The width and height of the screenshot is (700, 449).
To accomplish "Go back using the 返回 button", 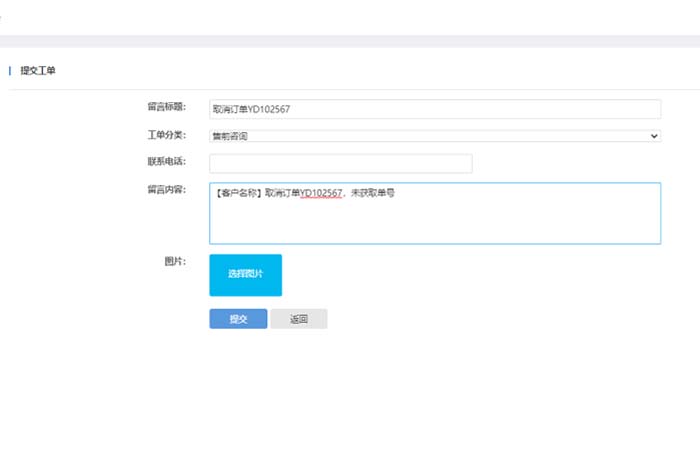I will point(298,319).
